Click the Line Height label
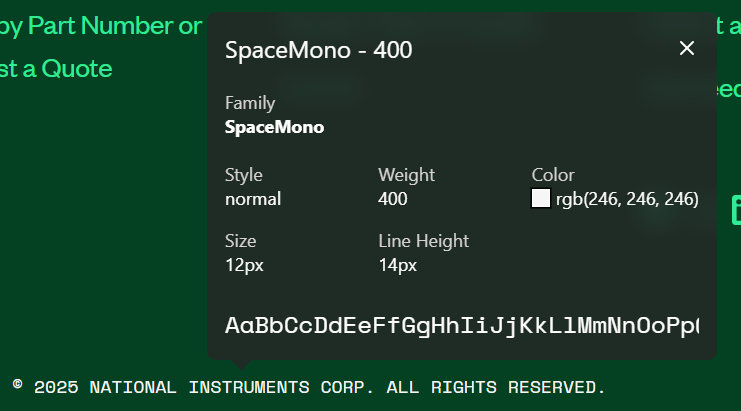 click(x=423, y=241)
